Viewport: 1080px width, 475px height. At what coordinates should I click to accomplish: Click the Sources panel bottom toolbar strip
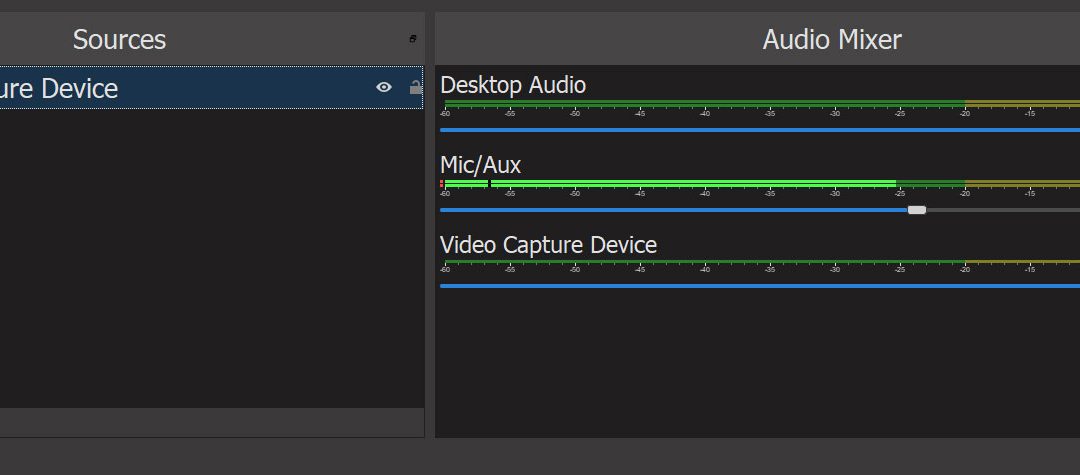pos(200,422)
